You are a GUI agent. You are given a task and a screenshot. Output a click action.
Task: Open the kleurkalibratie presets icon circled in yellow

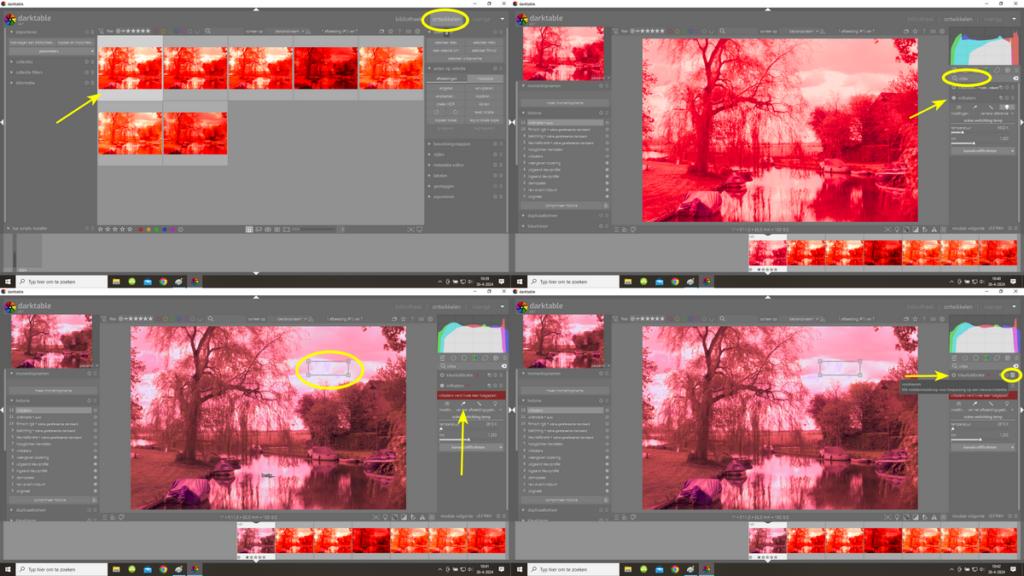(1013, 374)
